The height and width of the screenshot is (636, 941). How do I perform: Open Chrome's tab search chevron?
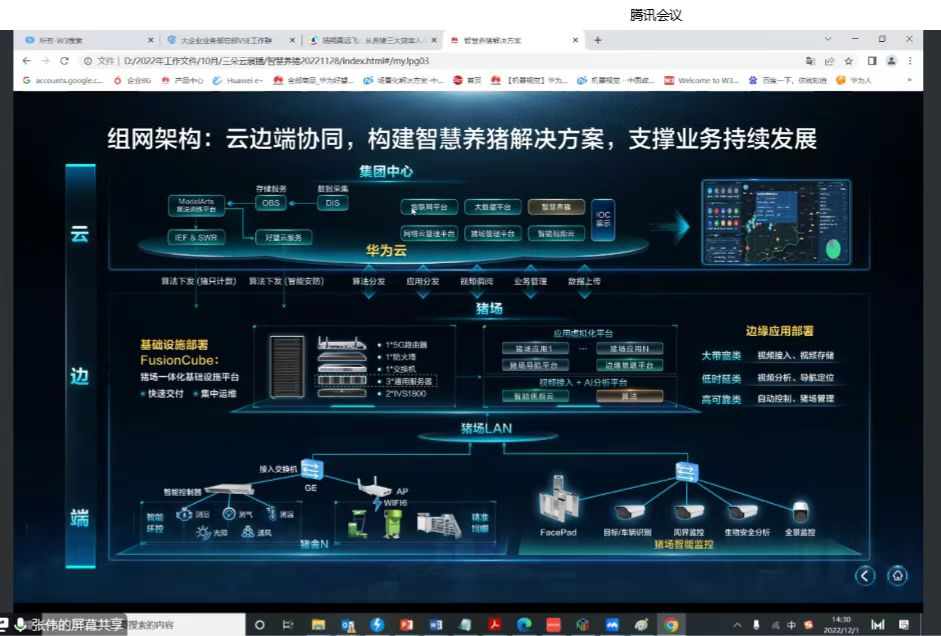click(x=828, y=39)
